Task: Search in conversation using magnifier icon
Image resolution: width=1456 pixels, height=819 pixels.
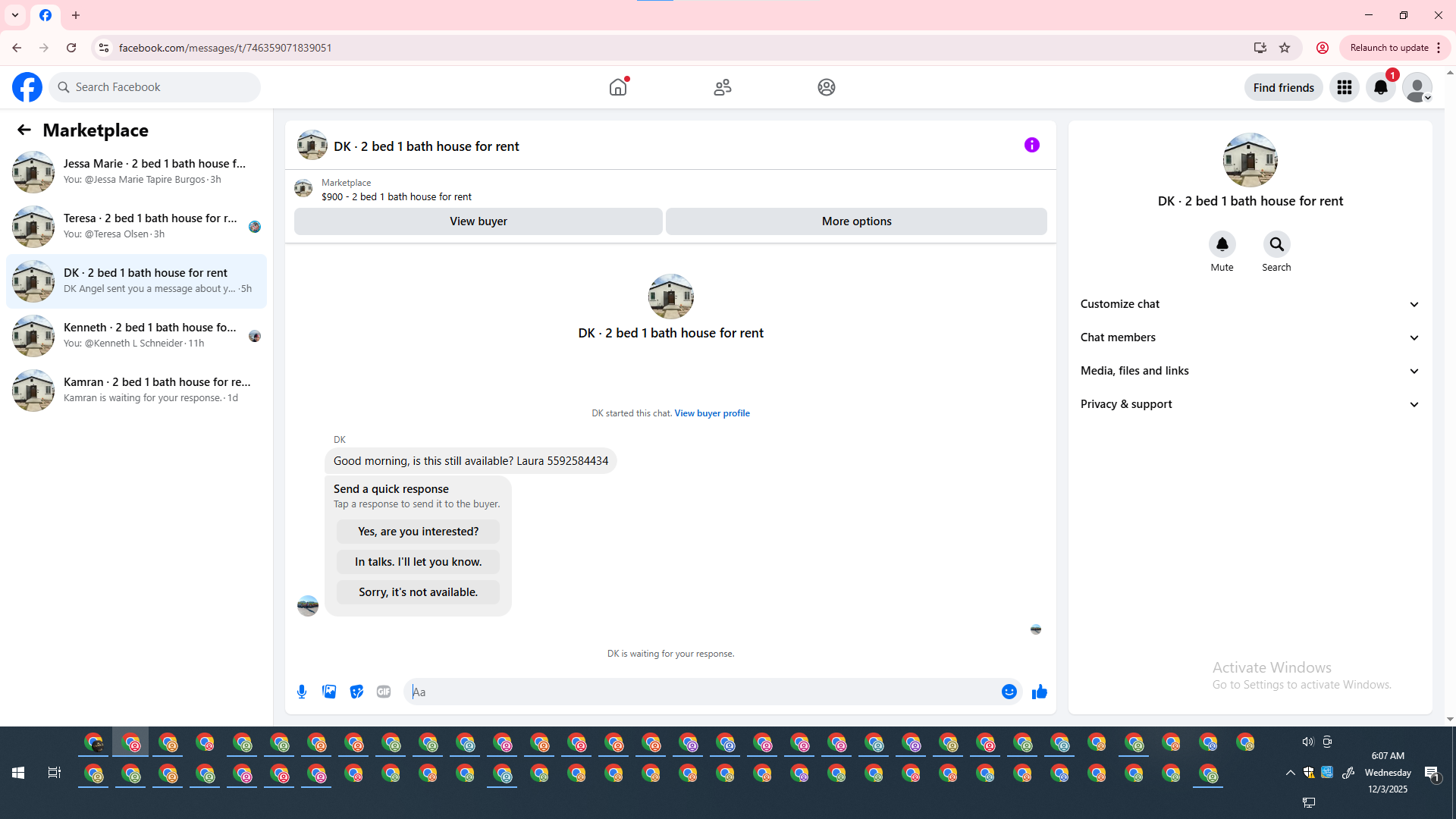Action: pos(1277,244)
